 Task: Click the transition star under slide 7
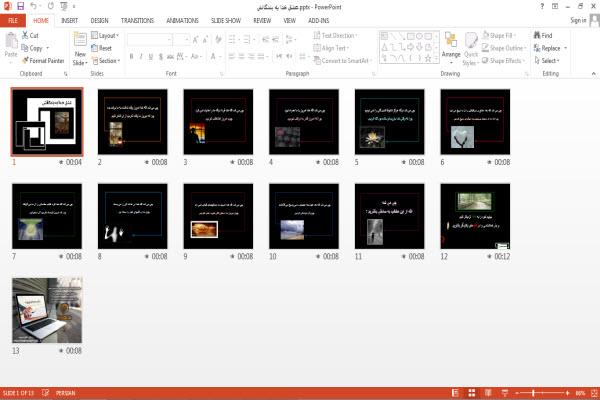click(61, 256)
